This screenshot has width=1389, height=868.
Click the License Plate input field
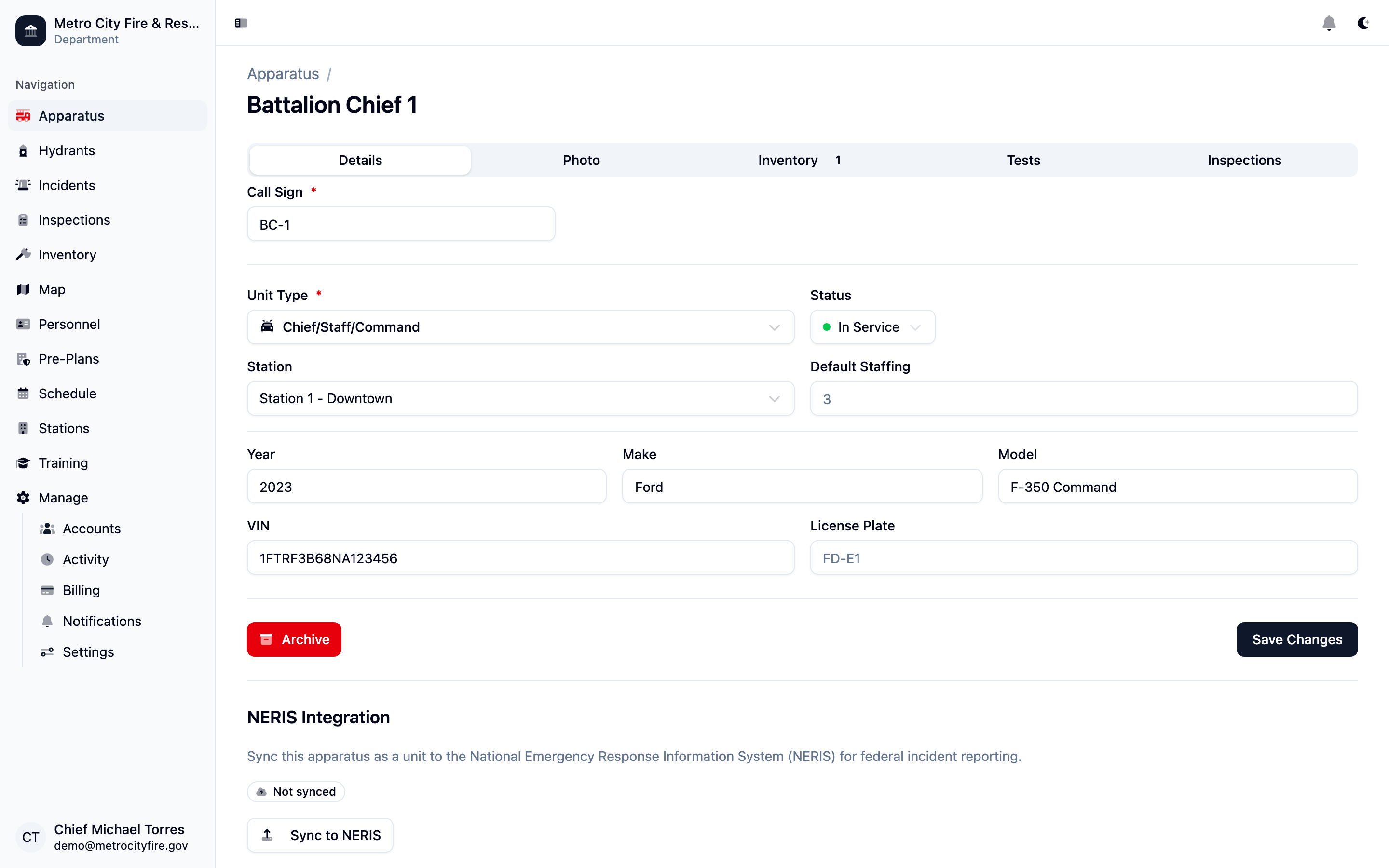pos(1083,558)
